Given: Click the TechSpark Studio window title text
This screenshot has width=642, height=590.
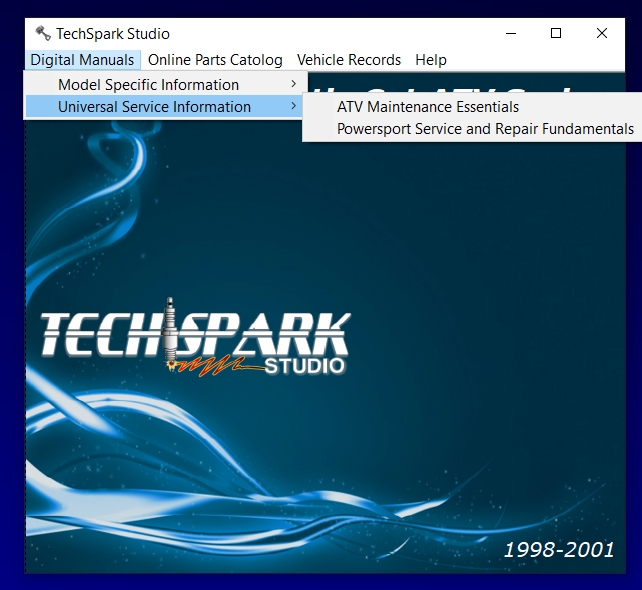Looking at the screenshot, I should [x=113, y=34].
